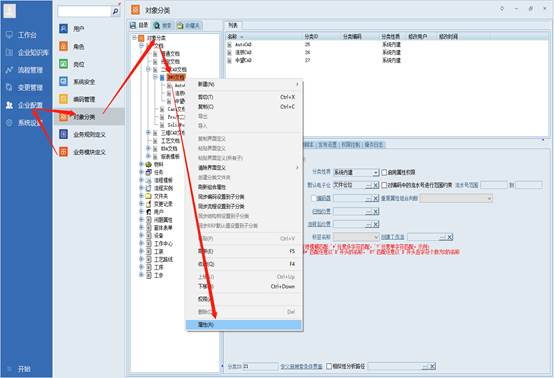The height and width of the screenshot is (378, 554).
Task: Open 变更管理 in the left sidebar
Action: click(30, 88)
